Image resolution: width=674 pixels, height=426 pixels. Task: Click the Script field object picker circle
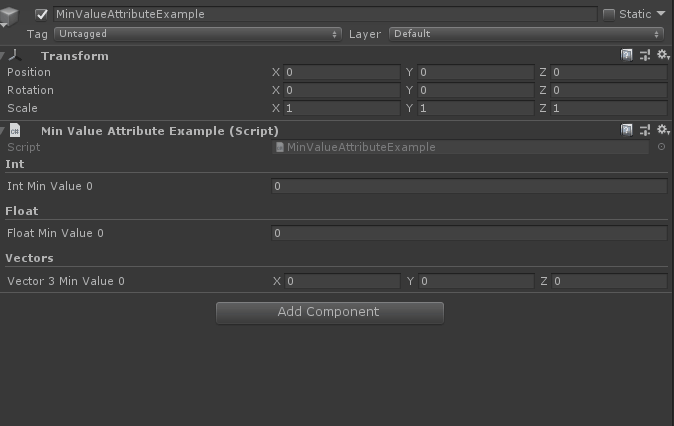pyautogui.click(x=661, y=147)
